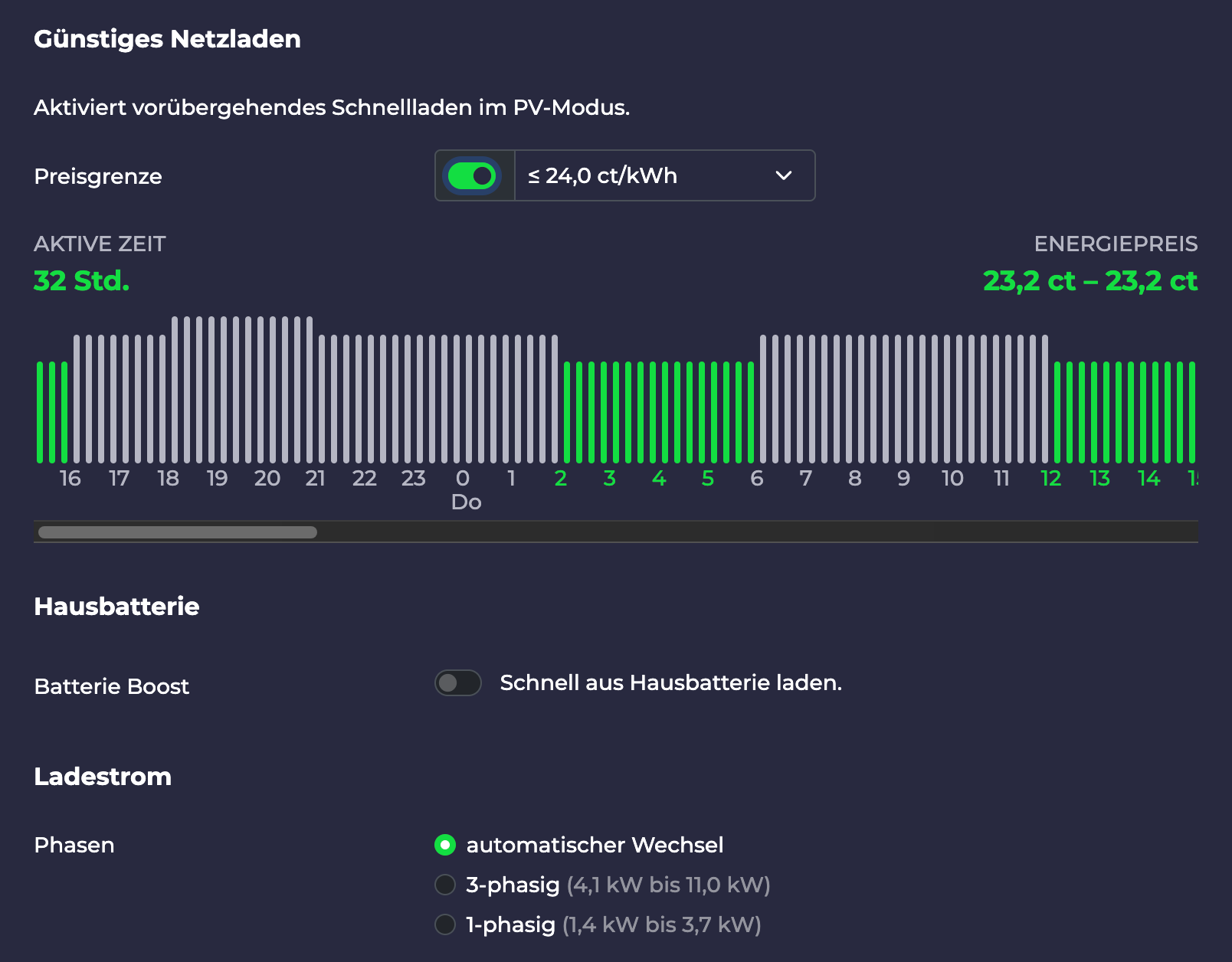Screen dimensions: 1232x962
Task: Select the 3-phasig radio button
Action: click(x=445, y=885)
